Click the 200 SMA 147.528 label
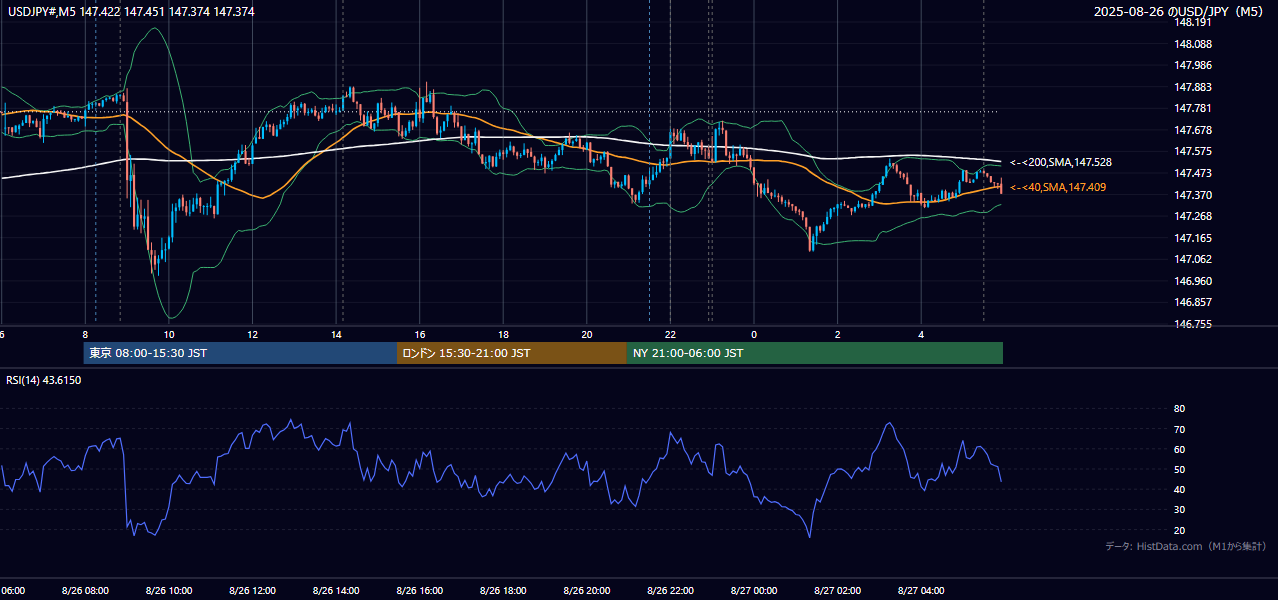 (x=1061, y=162)
